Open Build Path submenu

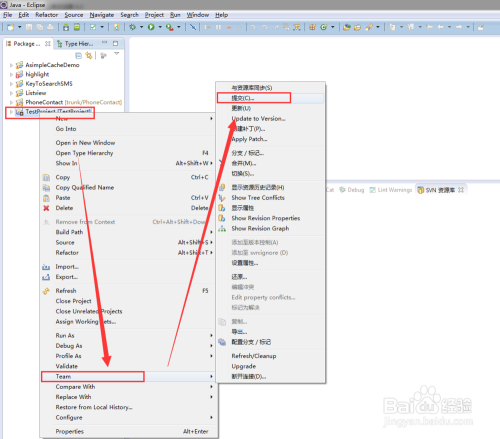pos(129,232)
